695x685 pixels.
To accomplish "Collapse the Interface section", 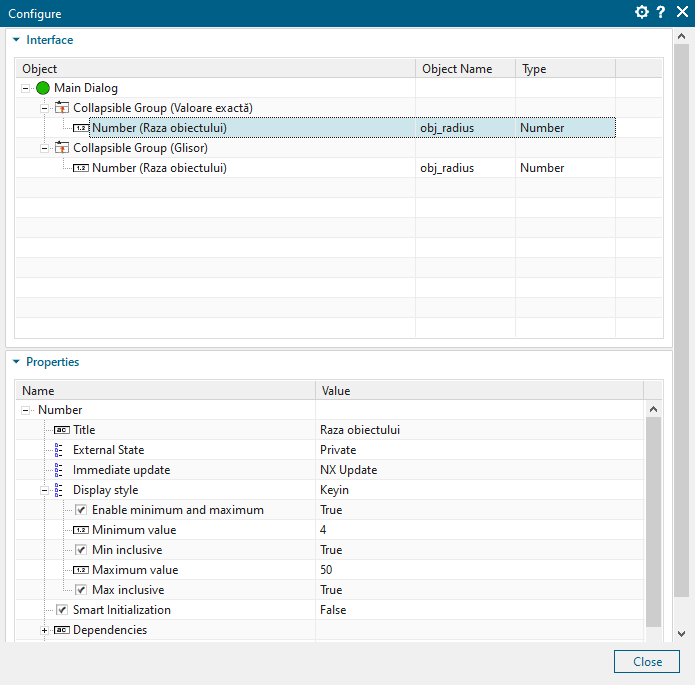I will [16, 40].
